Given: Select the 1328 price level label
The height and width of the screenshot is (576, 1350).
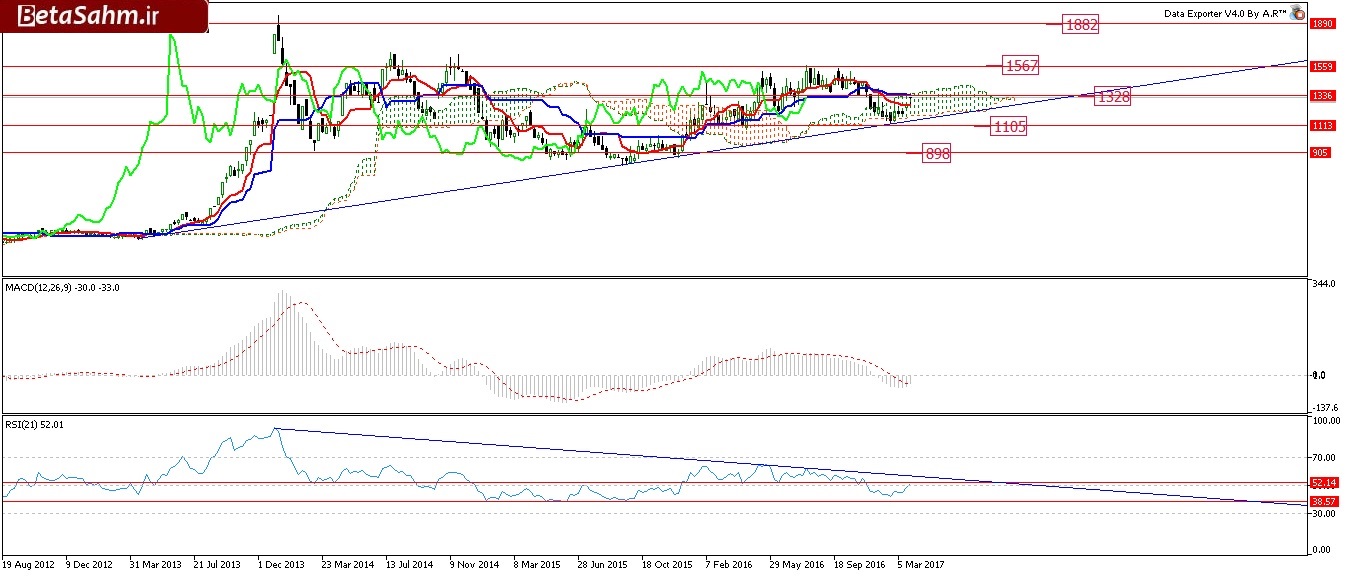Looking at the screenshot, I should click(x=1113, y=96).
